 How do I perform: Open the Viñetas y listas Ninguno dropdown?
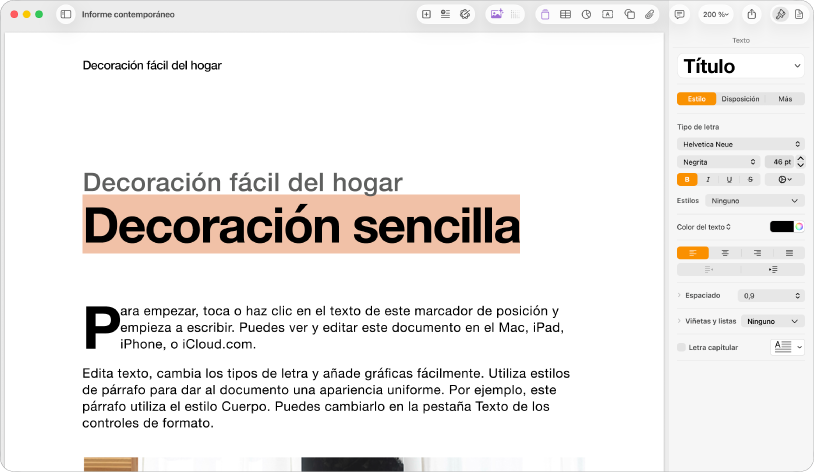tap(772, 321)
